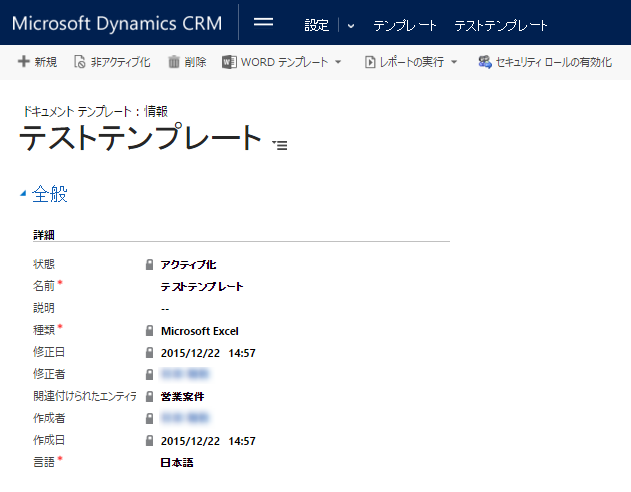Click the 言語 field label

43,462
